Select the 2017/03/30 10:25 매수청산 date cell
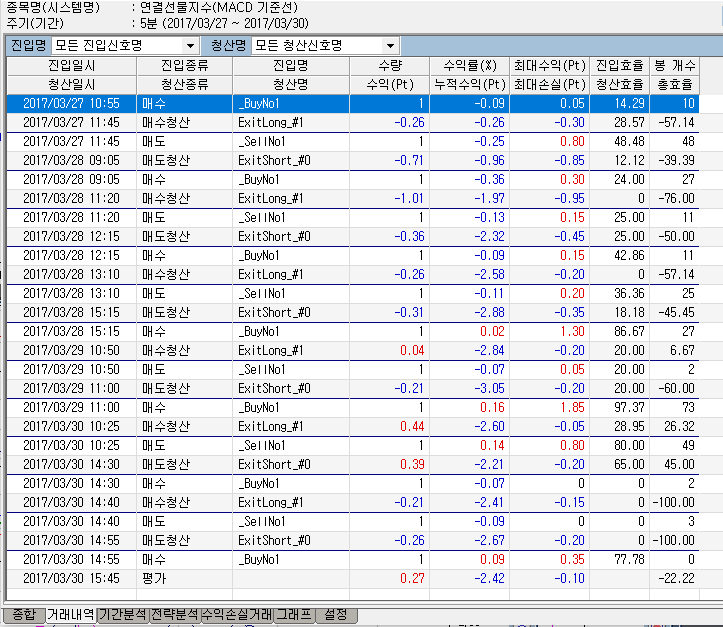 coord(71,426)
